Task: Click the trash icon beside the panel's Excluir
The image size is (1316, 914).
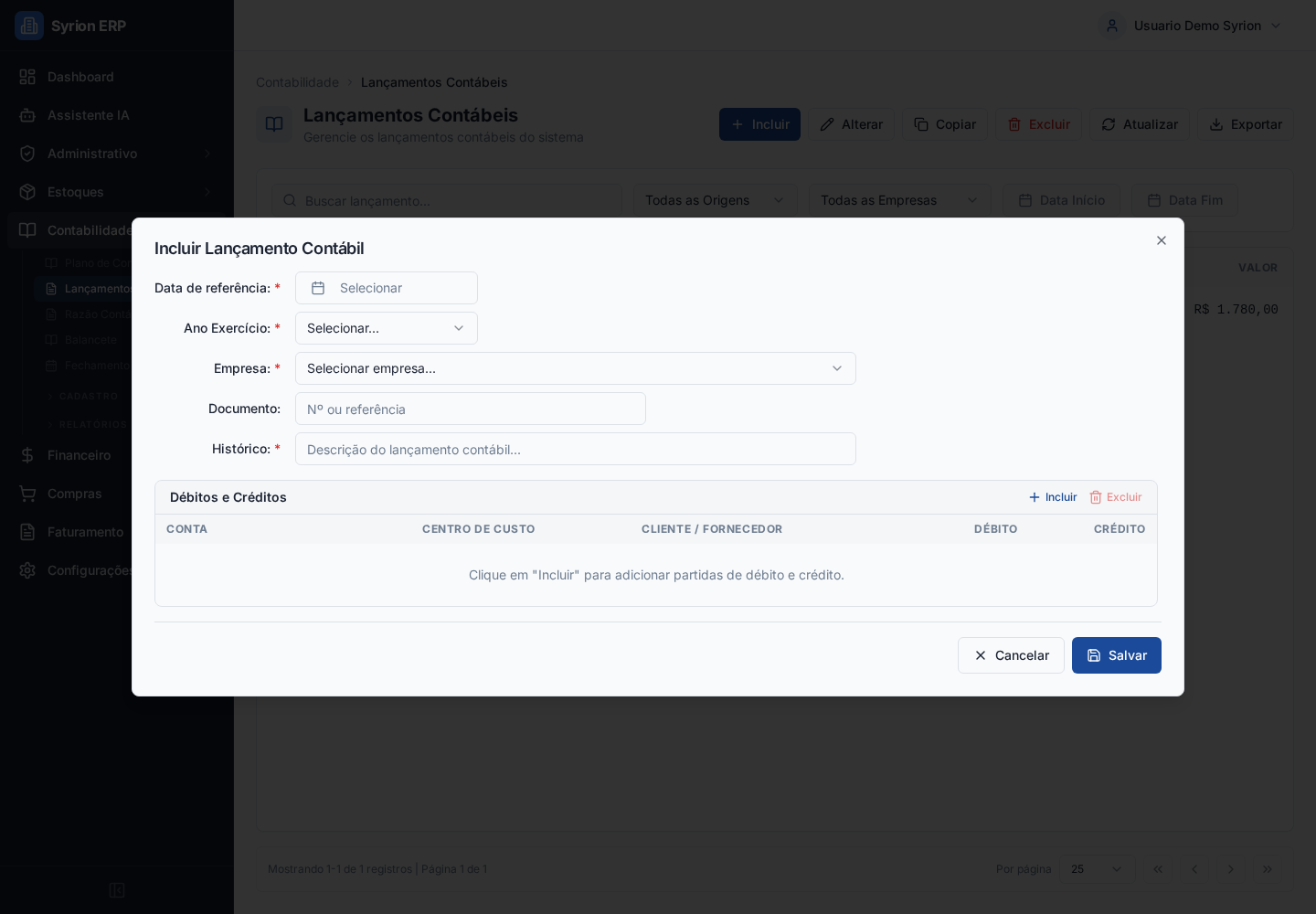Action: click(x=1096, y=497)
